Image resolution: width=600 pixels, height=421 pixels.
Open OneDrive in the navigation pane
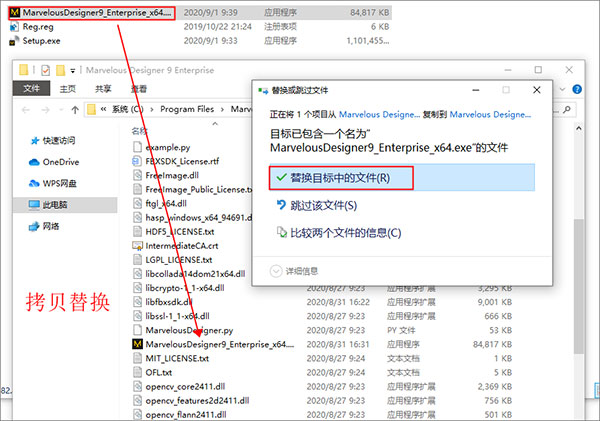coord(61,162)
